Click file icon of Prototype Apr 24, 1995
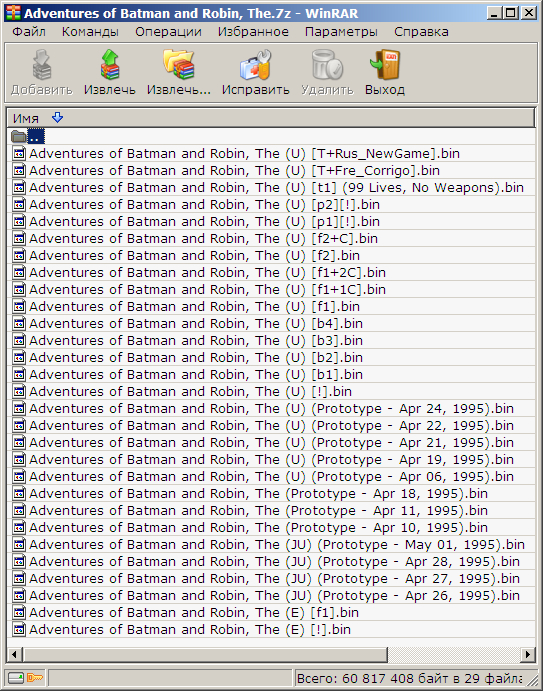The image size is (543, 691). pyautogui.click(x=19, y=409)
